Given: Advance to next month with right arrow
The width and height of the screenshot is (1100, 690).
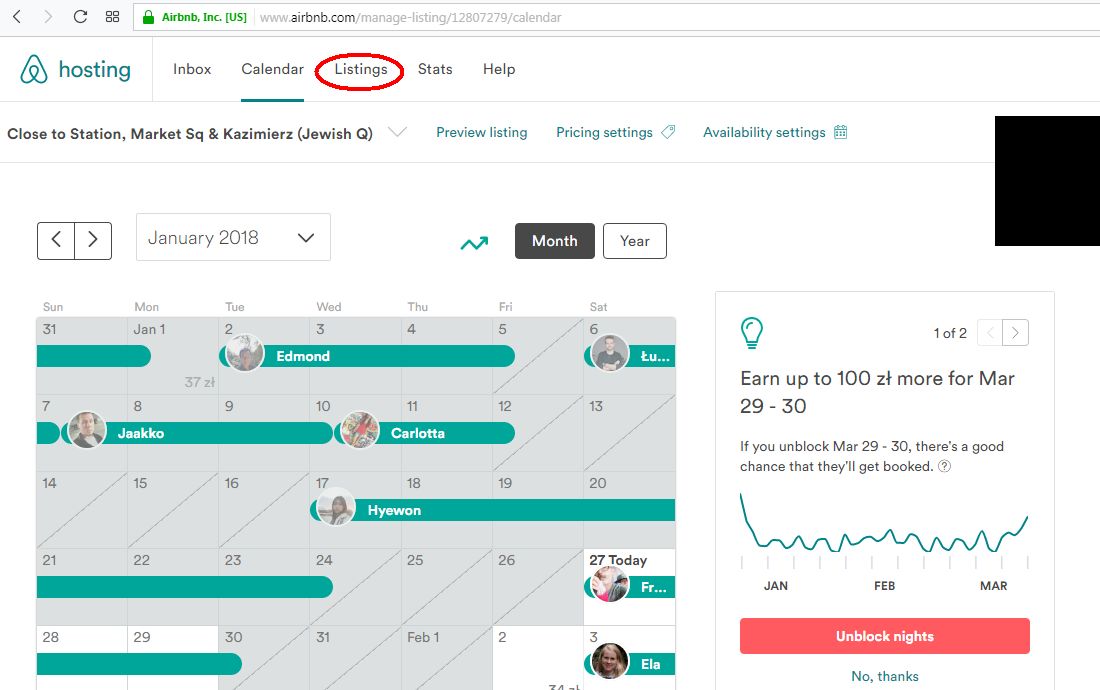Looking at the screenshot, I should click(x=93, y=240).
